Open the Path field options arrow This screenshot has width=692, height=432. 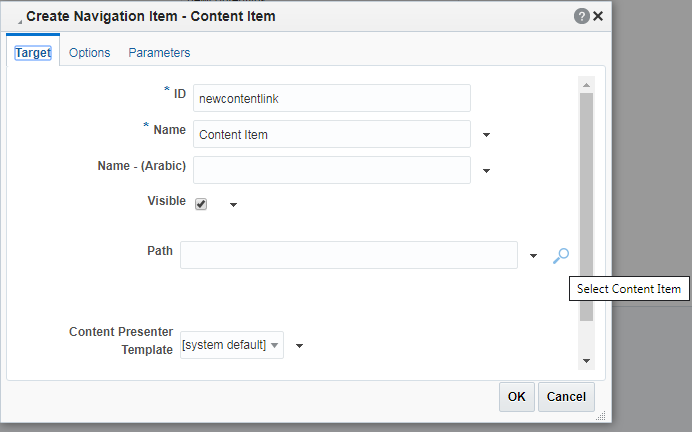pos(533,256)
